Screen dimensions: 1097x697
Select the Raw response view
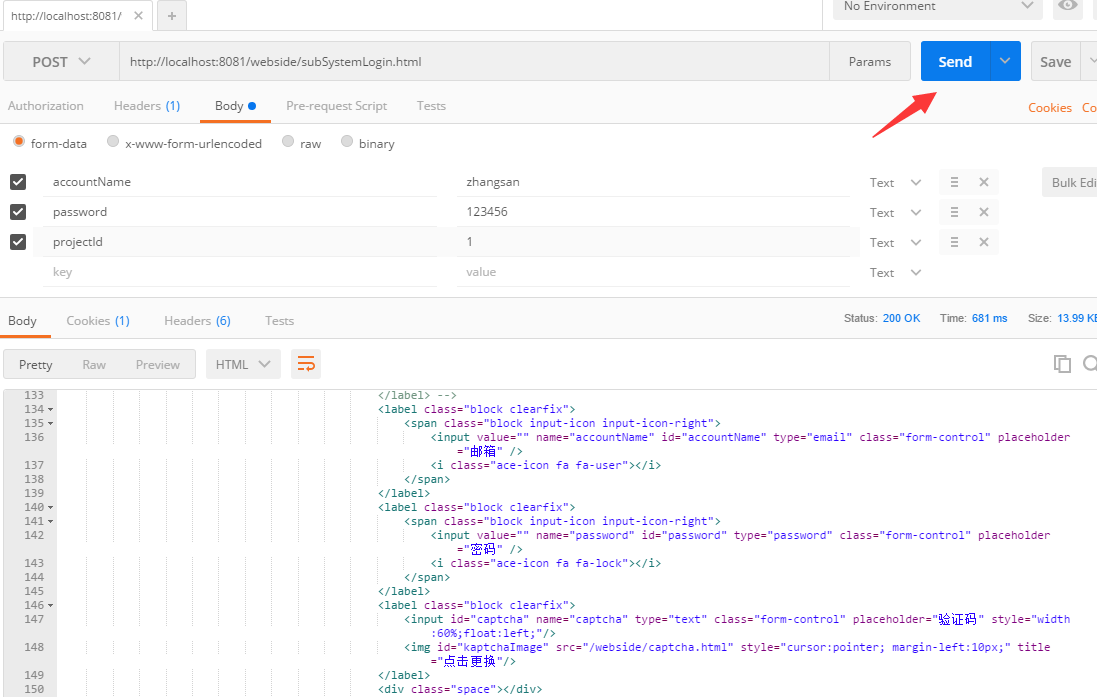(94, 365)
